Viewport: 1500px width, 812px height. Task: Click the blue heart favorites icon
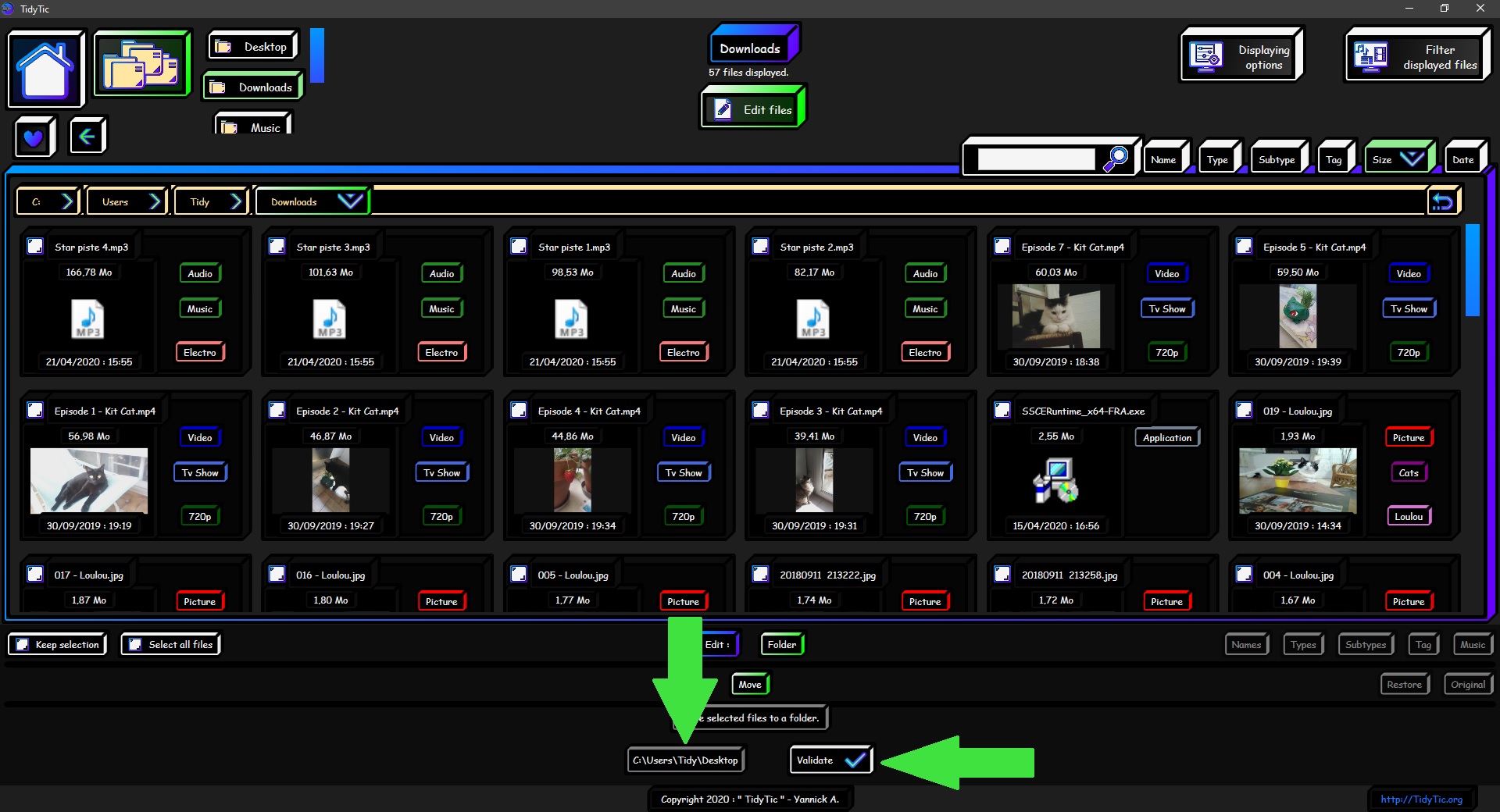34,137
